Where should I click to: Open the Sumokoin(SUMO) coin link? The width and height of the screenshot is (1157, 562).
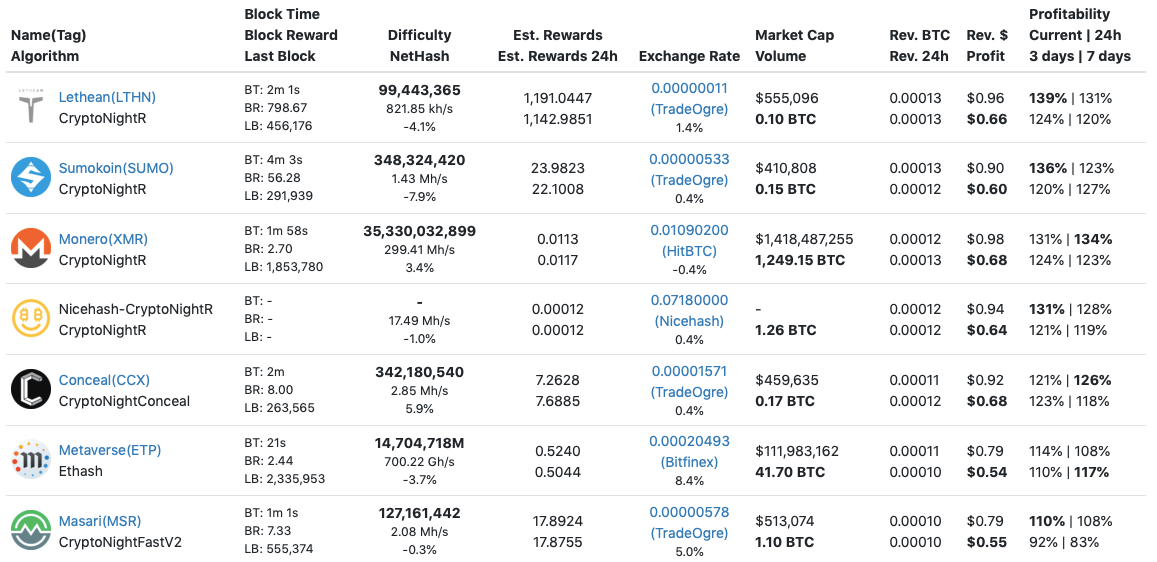tap(116, 168)
